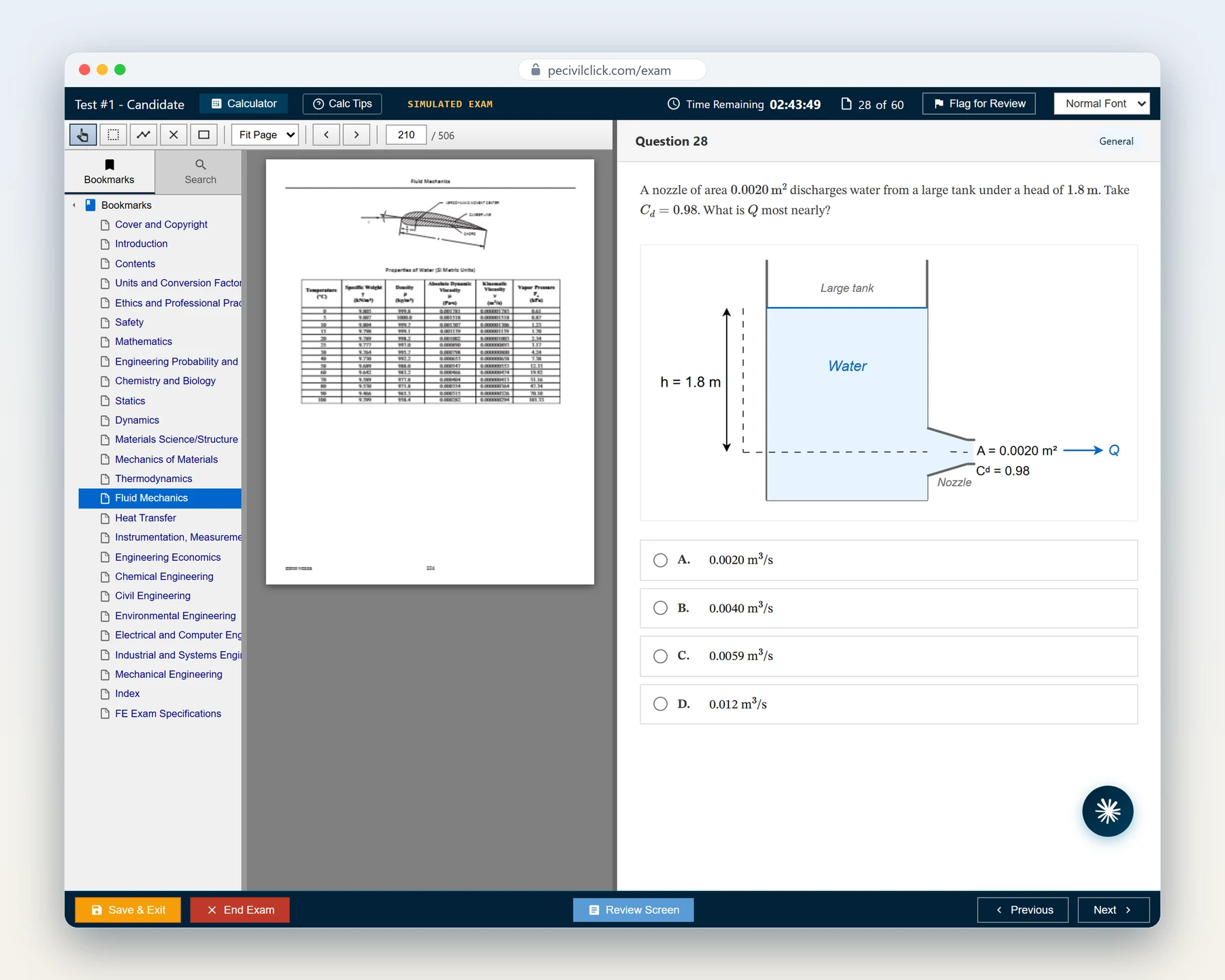Open the Index bookmark
Screen dimensions: 1225x980
pyautogui.click(x=127, y=694)
